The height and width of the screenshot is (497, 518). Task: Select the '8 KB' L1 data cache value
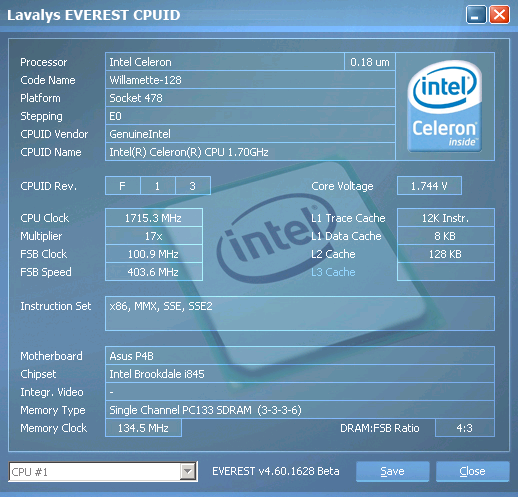click(446, 236)
